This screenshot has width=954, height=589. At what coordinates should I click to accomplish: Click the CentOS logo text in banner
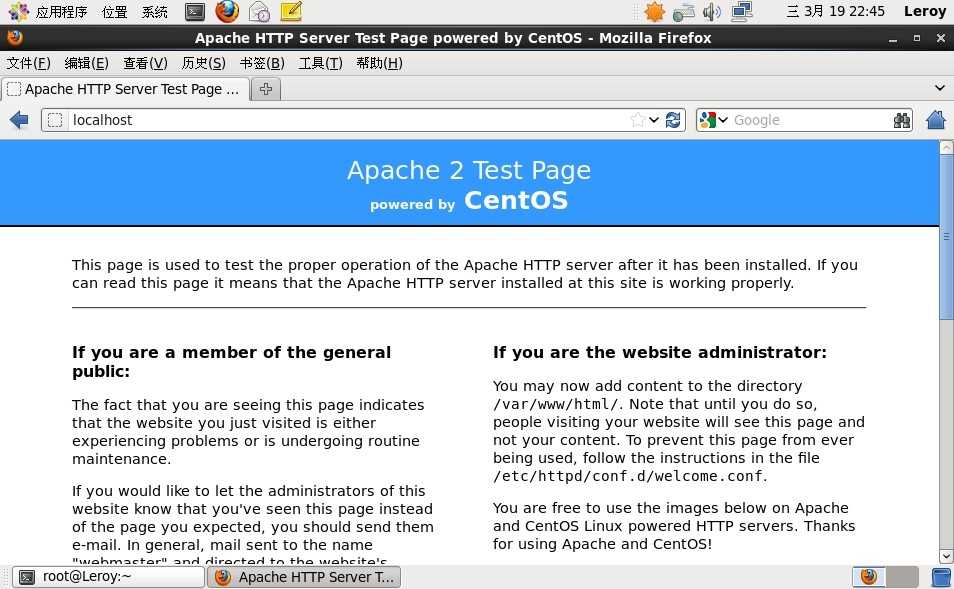(x=516, y=200)
